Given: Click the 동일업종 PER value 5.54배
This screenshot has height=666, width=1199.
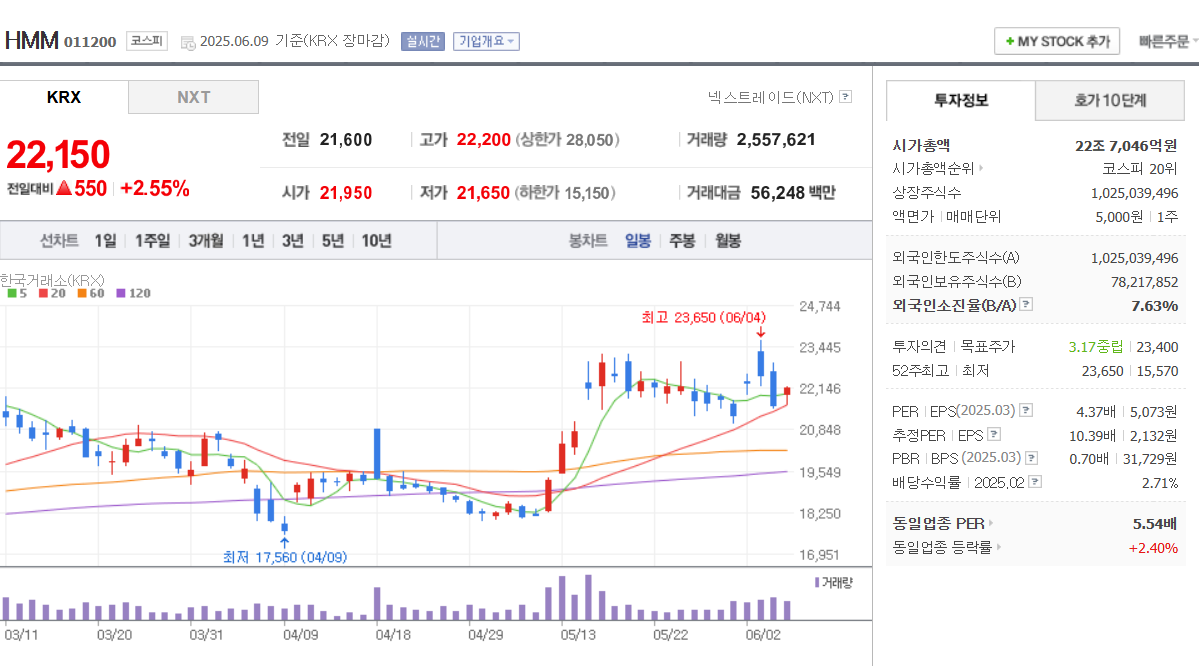Looking at the screenshot, I should pos(1155,524).
